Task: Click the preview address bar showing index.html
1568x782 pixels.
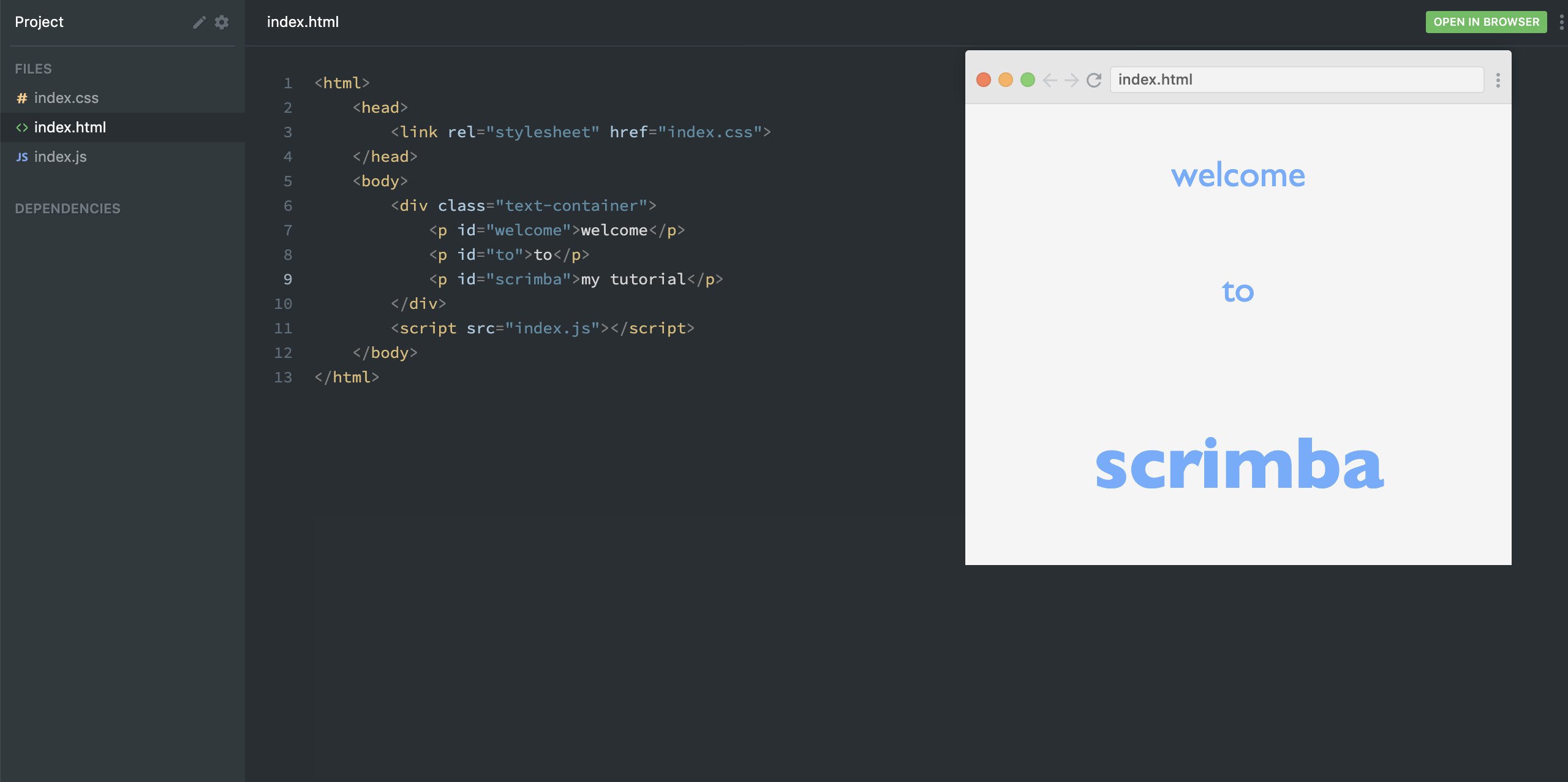Action: tap(1297, 80)
